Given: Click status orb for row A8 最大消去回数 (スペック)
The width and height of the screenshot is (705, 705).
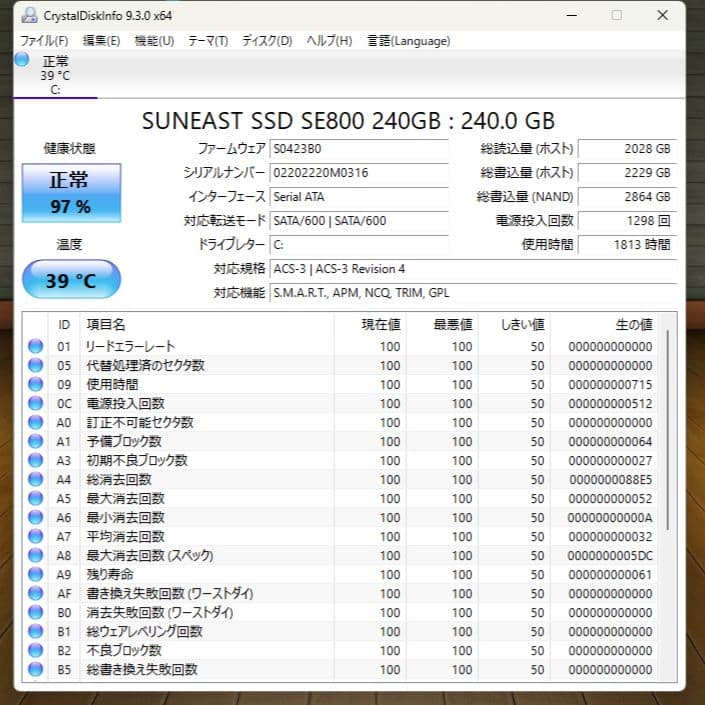Looking at the screenshot, I should [36, 555].
